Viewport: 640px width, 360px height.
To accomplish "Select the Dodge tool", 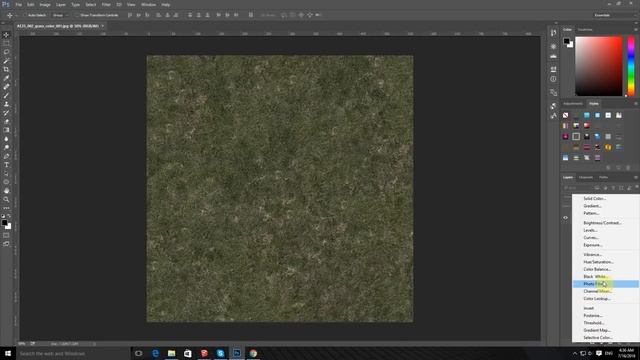I will [x=6, y=147].
